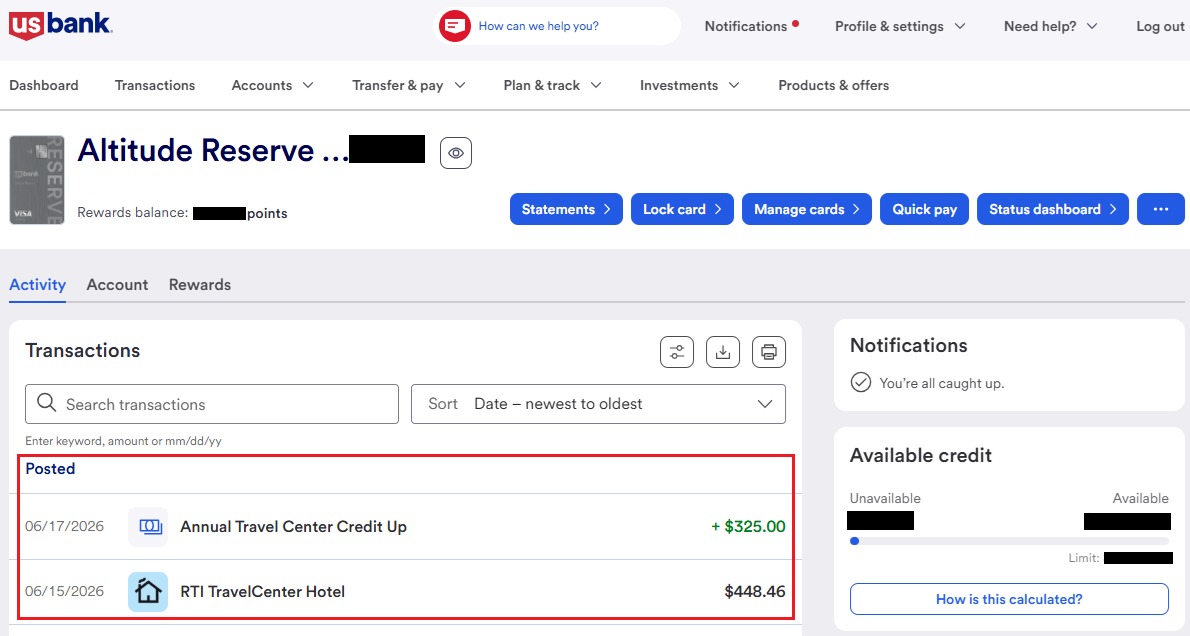Screen dimensions: 1190x636
Task: Download transactions with the download icon
Action: 722,352
